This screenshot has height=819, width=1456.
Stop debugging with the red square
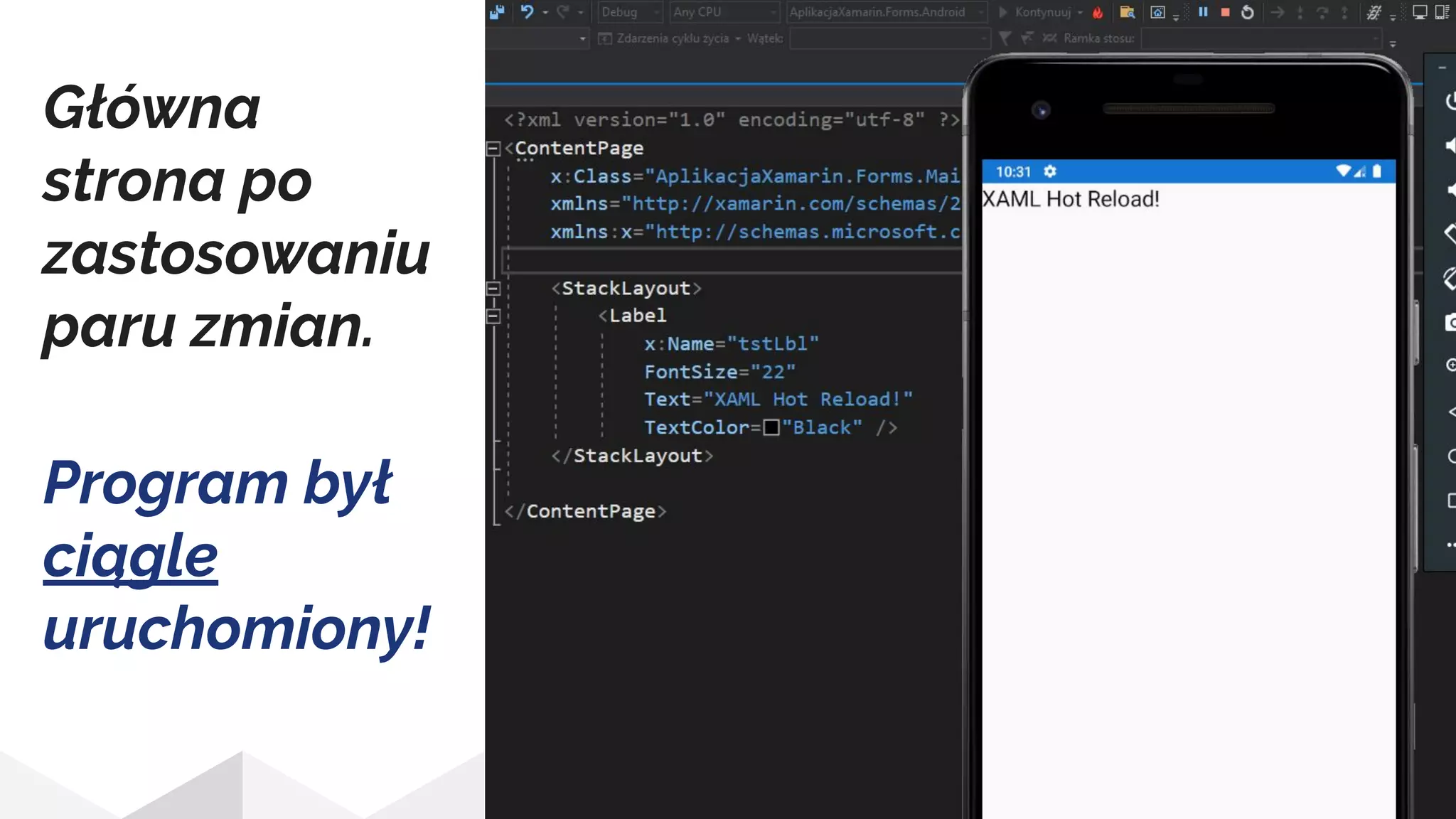click(1225, 12)
